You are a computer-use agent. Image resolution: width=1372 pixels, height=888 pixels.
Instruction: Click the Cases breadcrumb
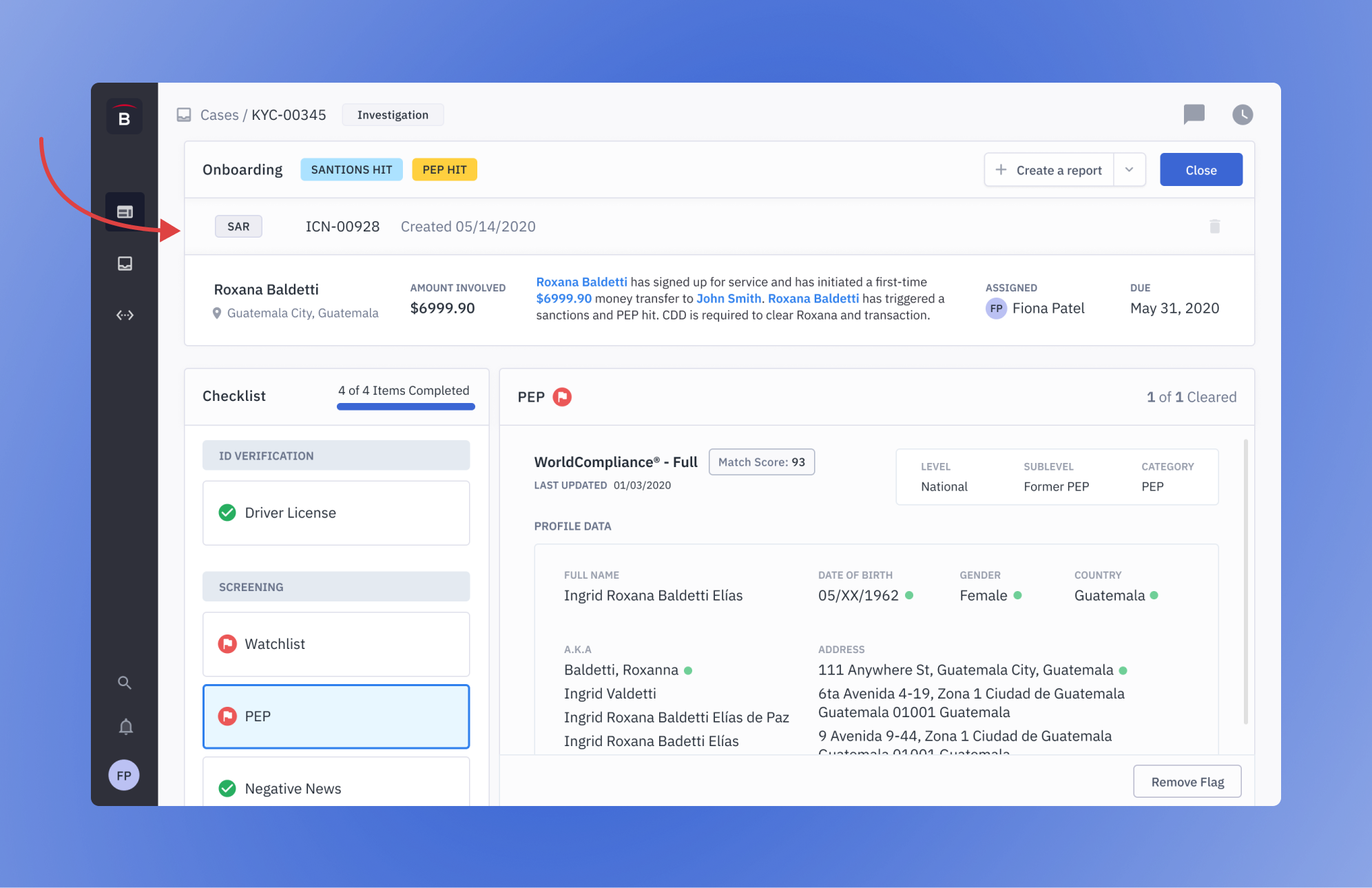point(219,115)
